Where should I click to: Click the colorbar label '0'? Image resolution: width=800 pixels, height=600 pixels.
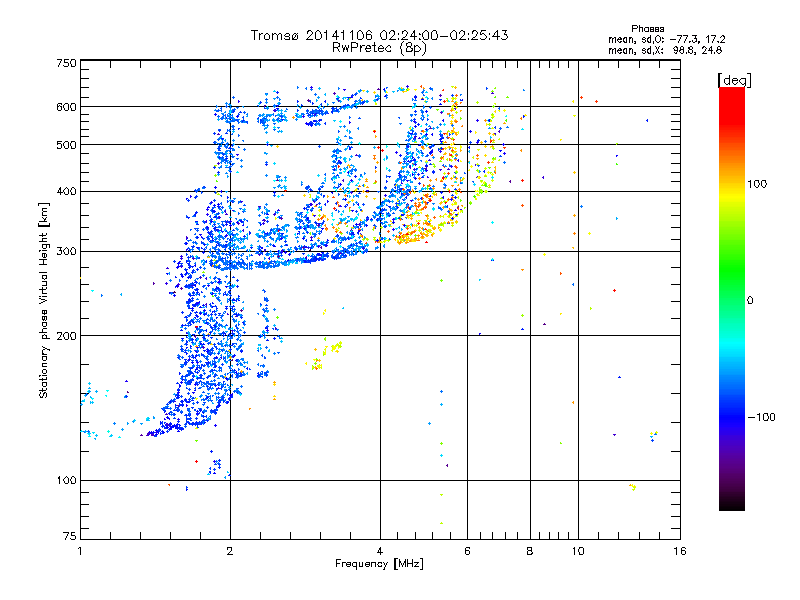(750, 301)
